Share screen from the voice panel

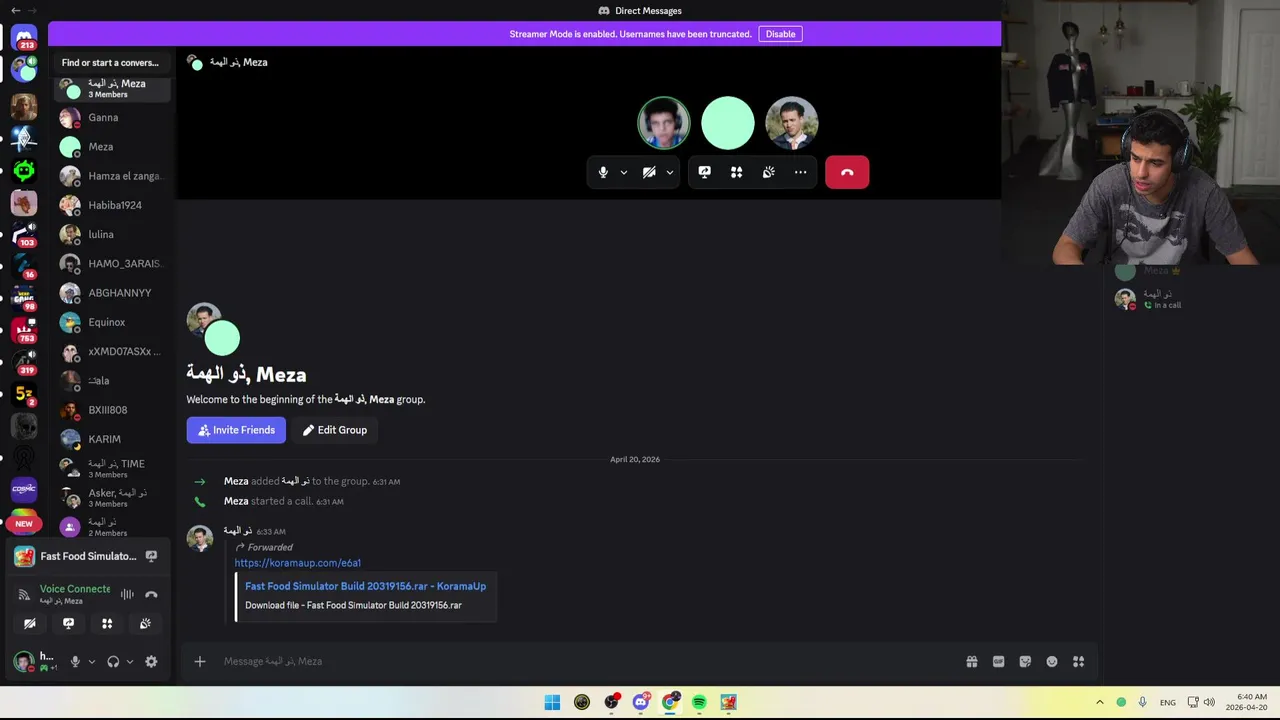(x=68, y=623)
